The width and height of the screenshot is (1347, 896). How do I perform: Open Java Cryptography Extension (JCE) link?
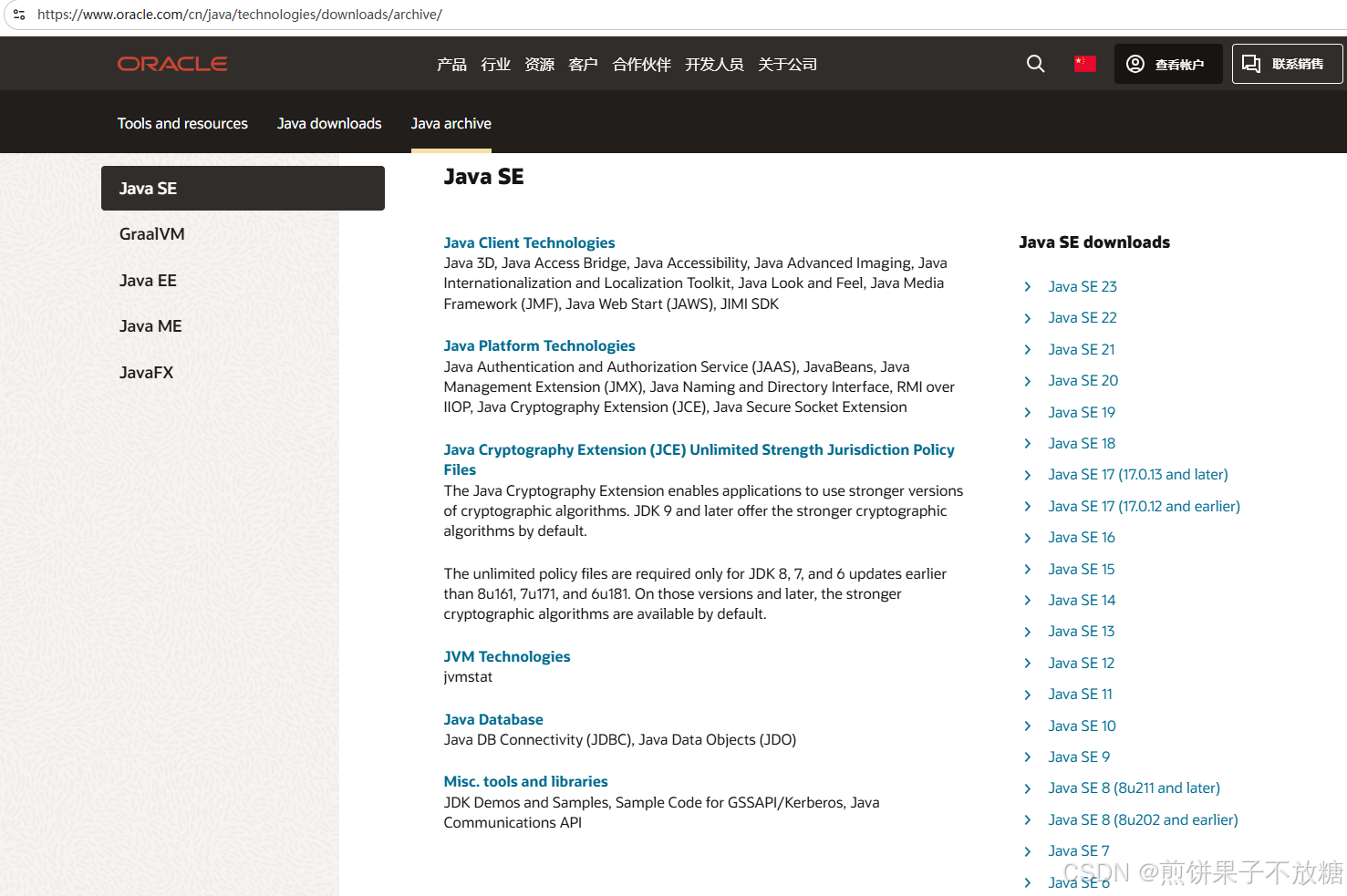[699, 459]
